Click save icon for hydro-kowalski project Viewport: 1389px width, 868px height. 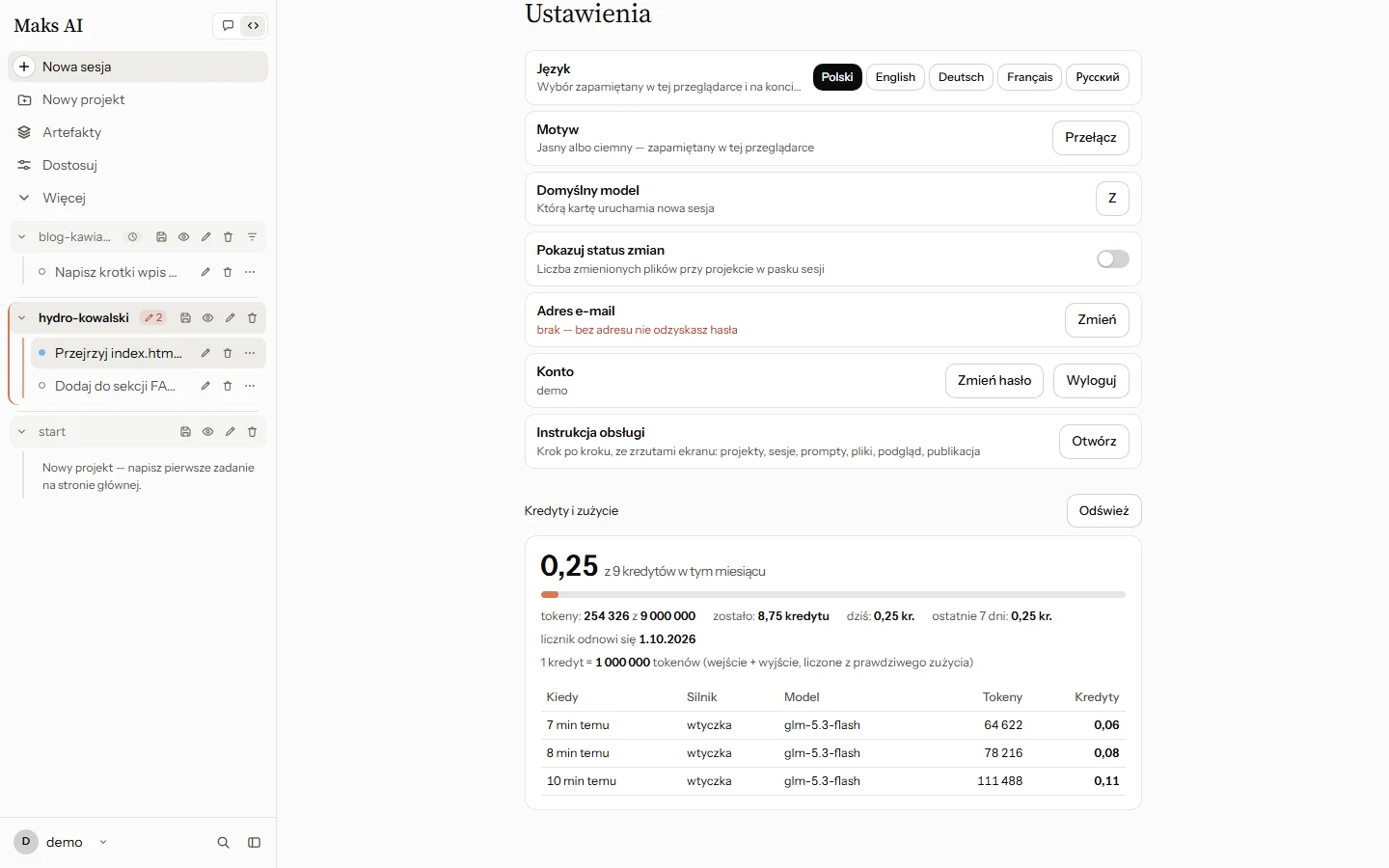pyautogui.click(x=185, y=318)
